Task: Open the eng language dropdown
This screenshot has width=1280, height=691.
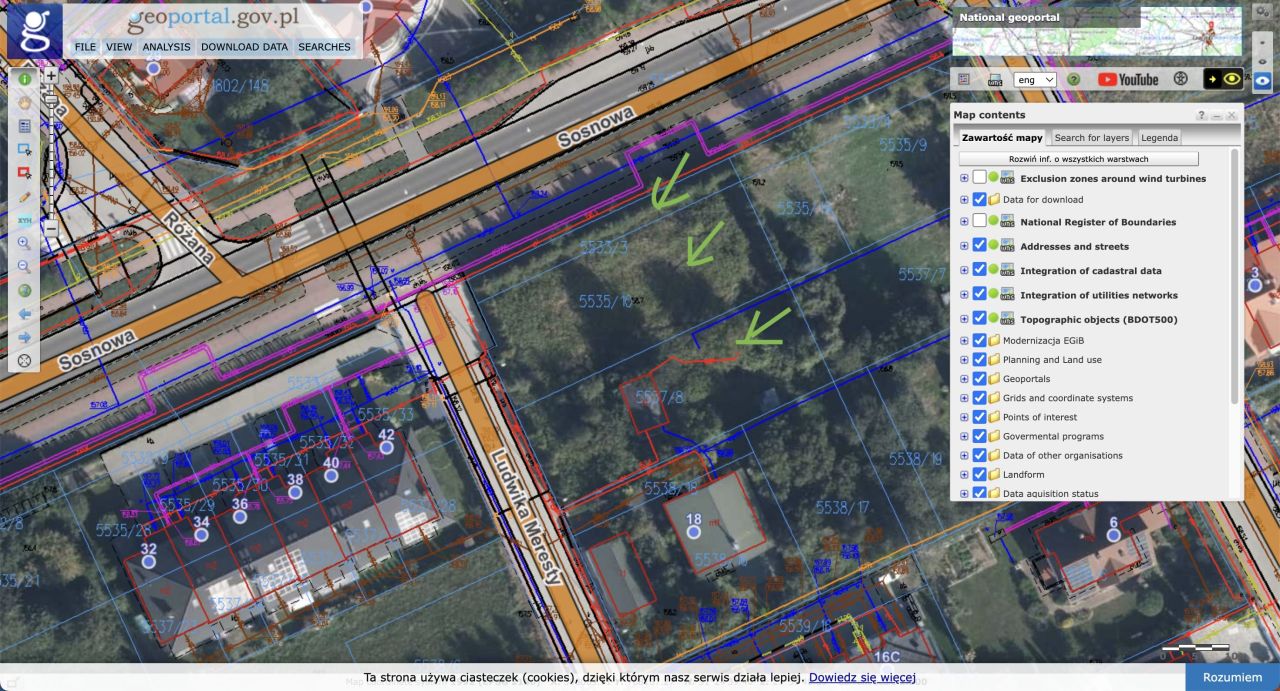Action: click(x=1035, y=79)
